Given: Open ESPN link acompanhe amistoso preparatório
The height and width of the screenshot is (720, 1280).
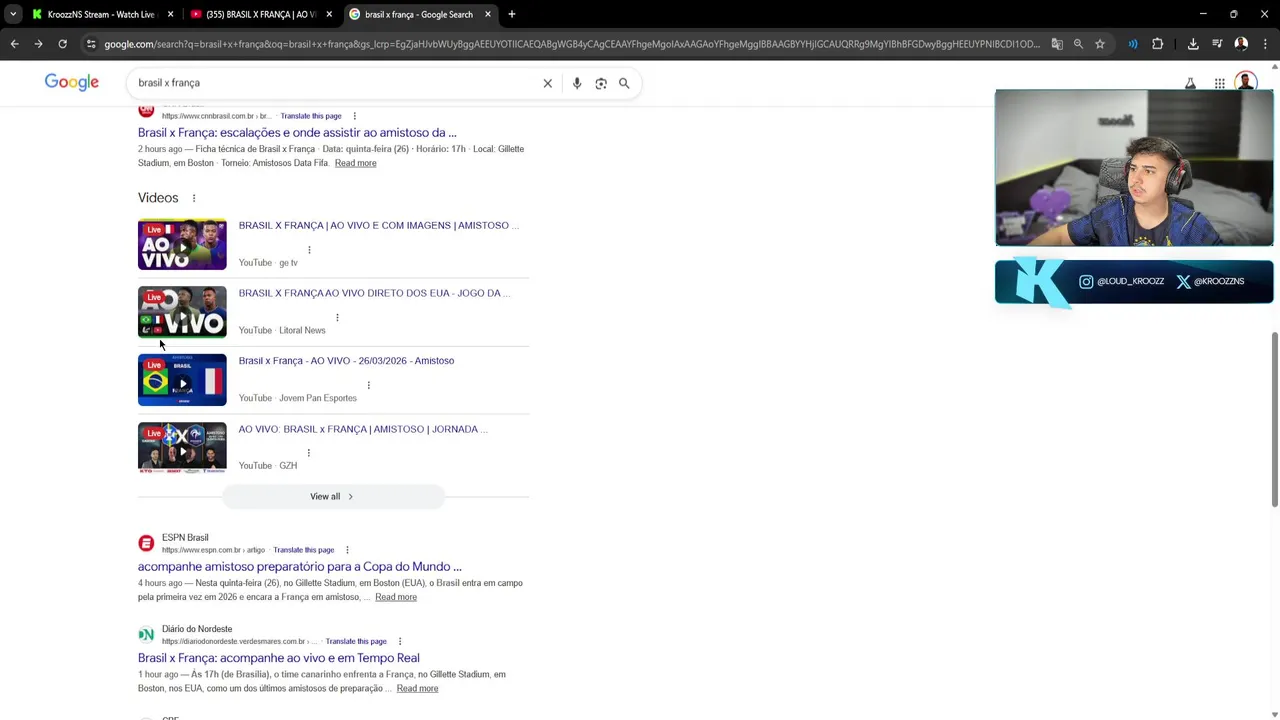Looking at the screenshot, I should 300,566.
